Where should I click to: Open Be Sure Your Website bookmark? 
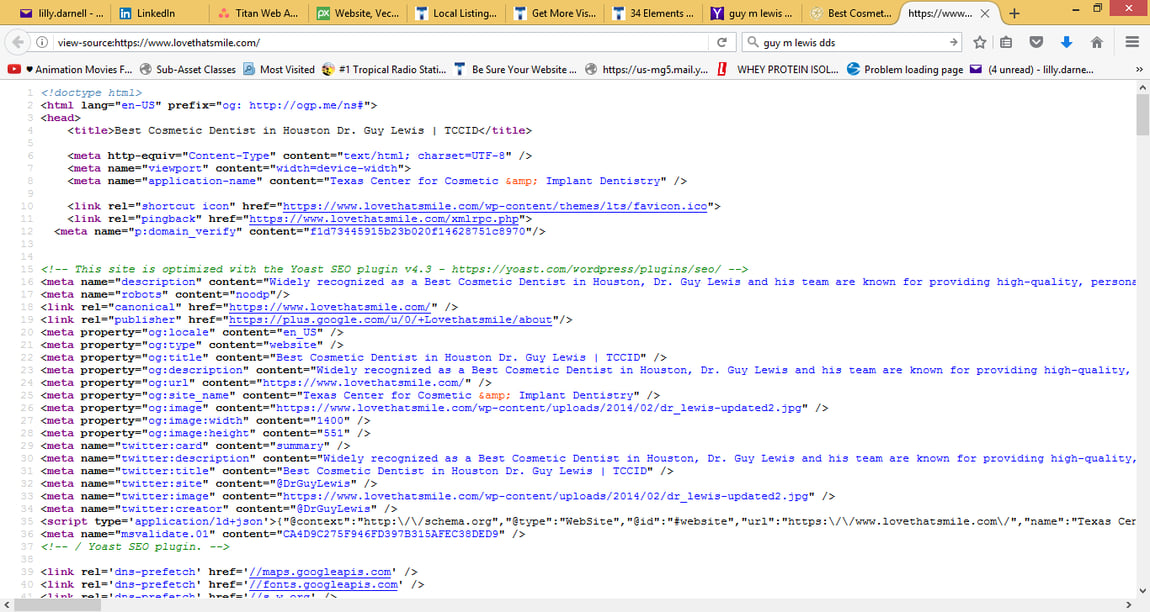point(516,70)
